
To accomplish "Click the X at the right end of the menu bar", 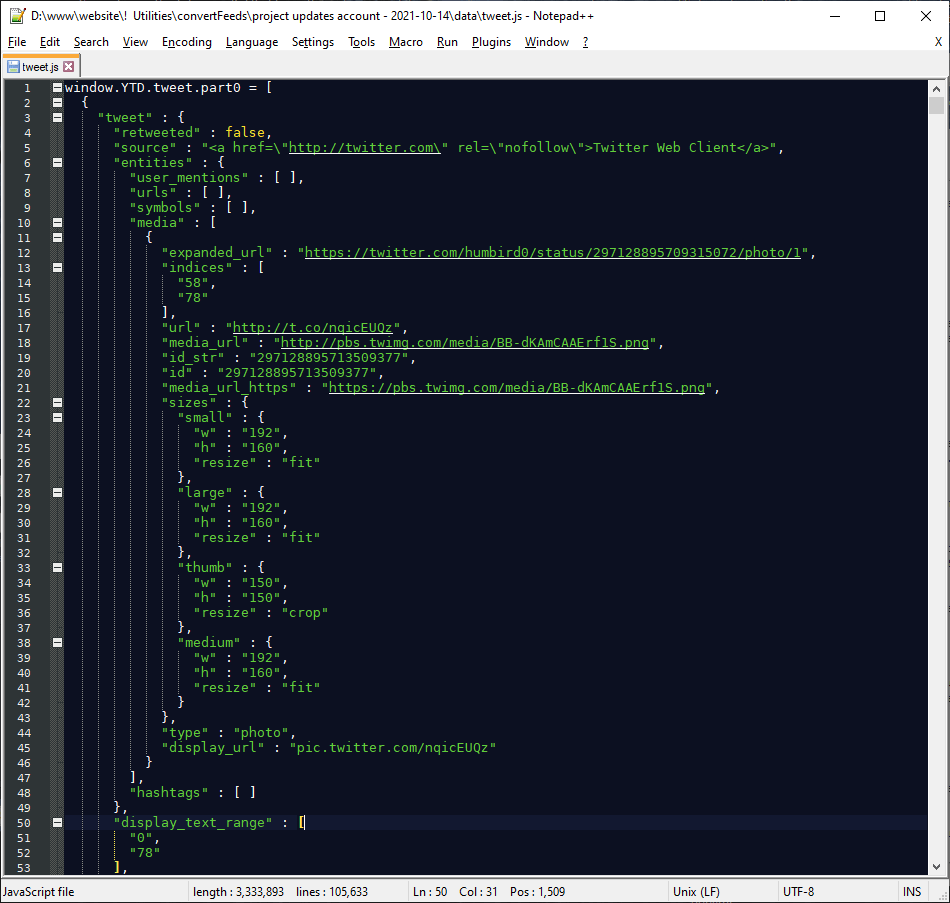I will pos(937,42).
